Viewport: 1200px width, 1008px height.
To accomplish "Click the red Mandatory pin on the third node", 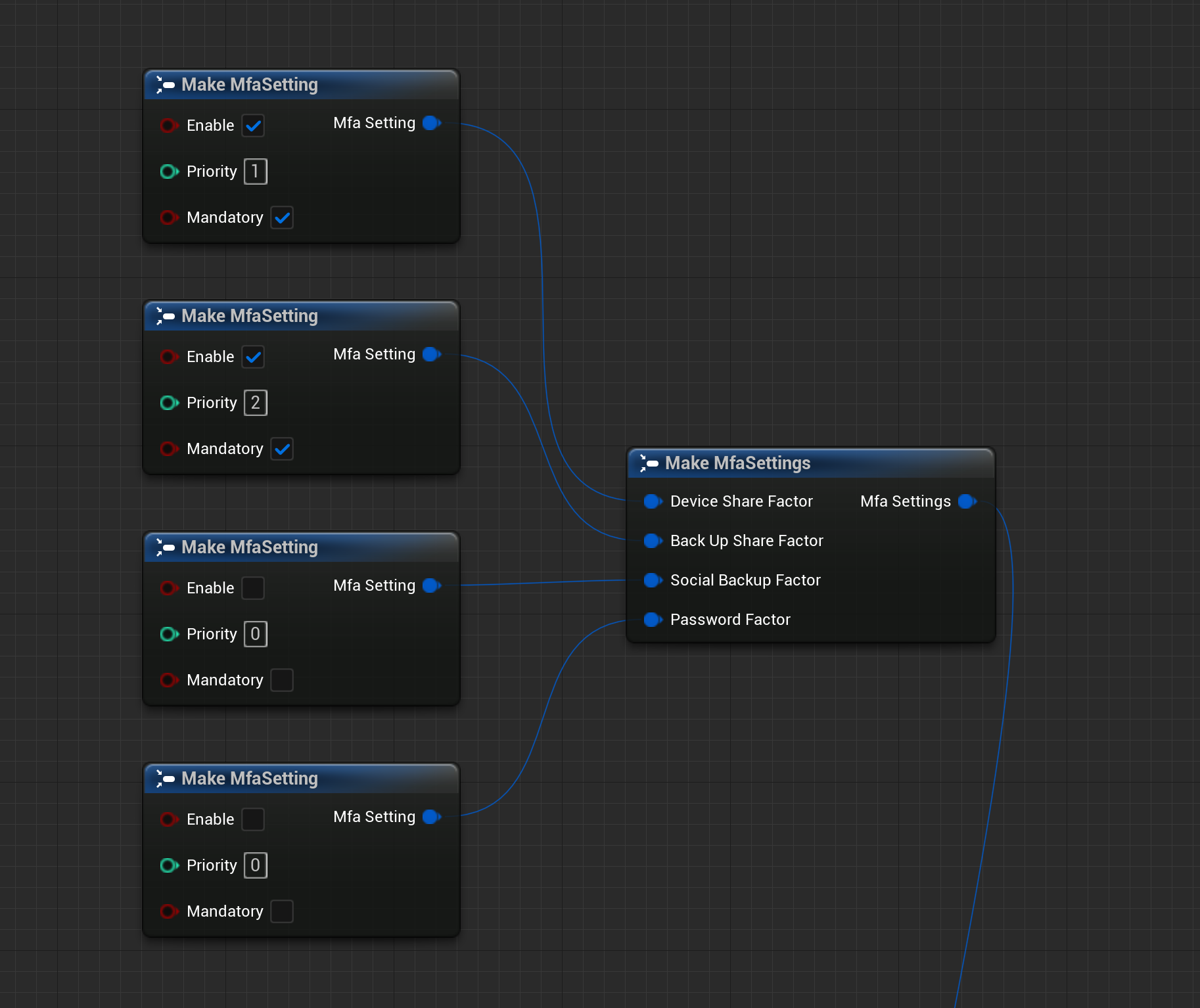I will click(169, 680).
